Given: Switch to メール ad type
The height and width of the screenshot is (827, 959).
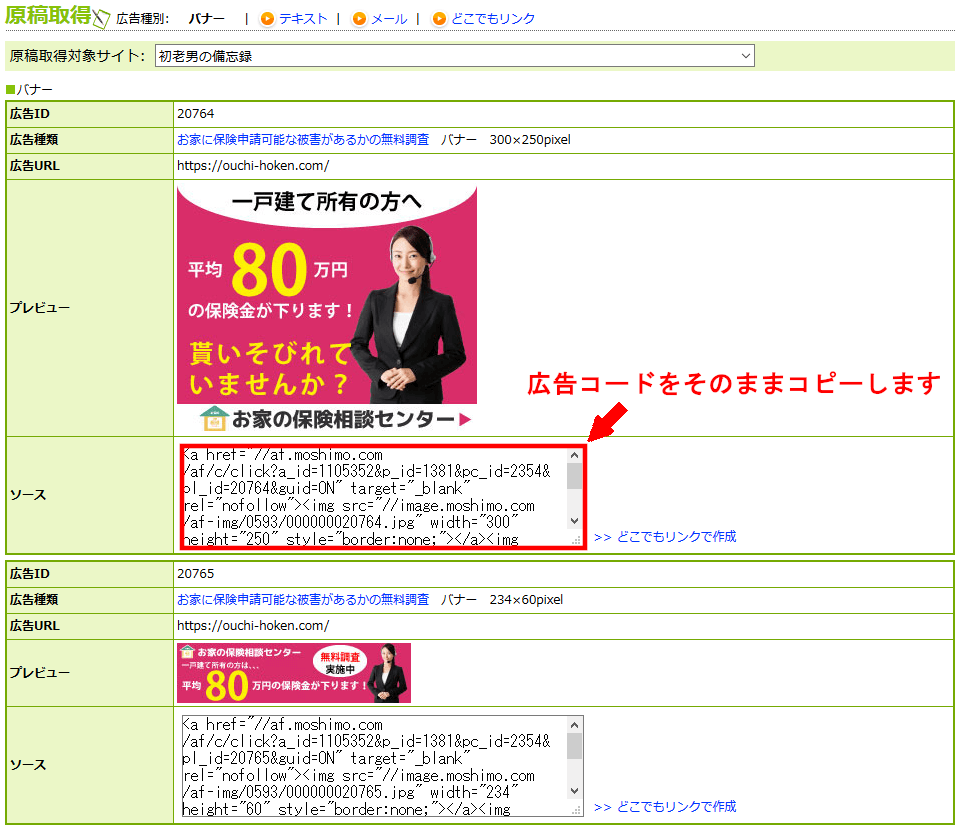Looking at the screenshot, I should tap(389, 19).
